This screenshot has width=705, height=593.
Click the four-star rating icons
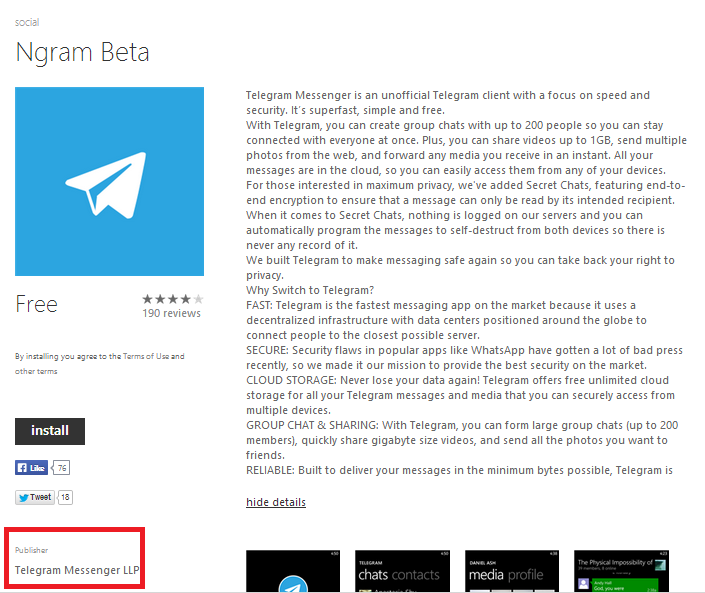pos(173,299)
